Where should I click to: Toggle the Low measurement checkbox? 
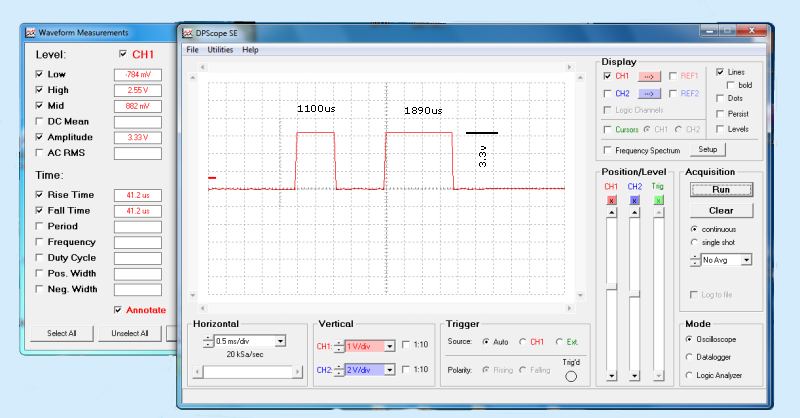click(x=39, y=74)
